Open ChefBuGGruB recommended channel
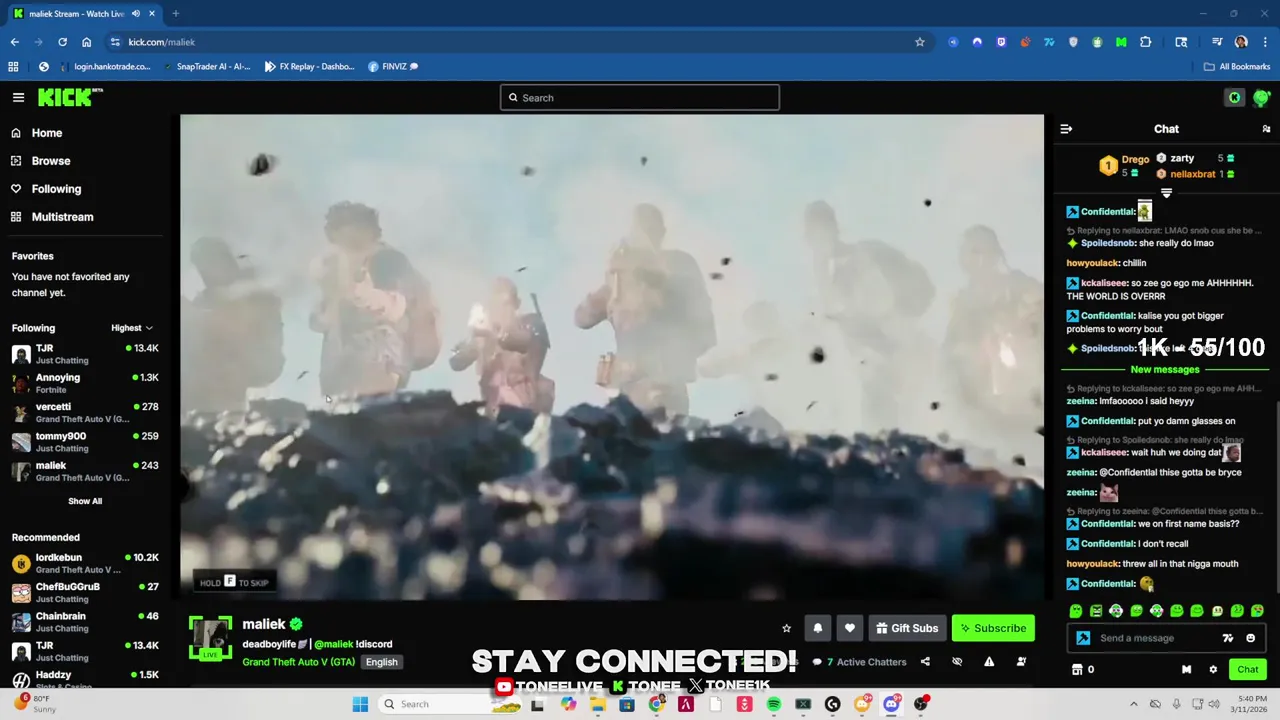Viewport: 1280px width, 720px height. point(85,592)
